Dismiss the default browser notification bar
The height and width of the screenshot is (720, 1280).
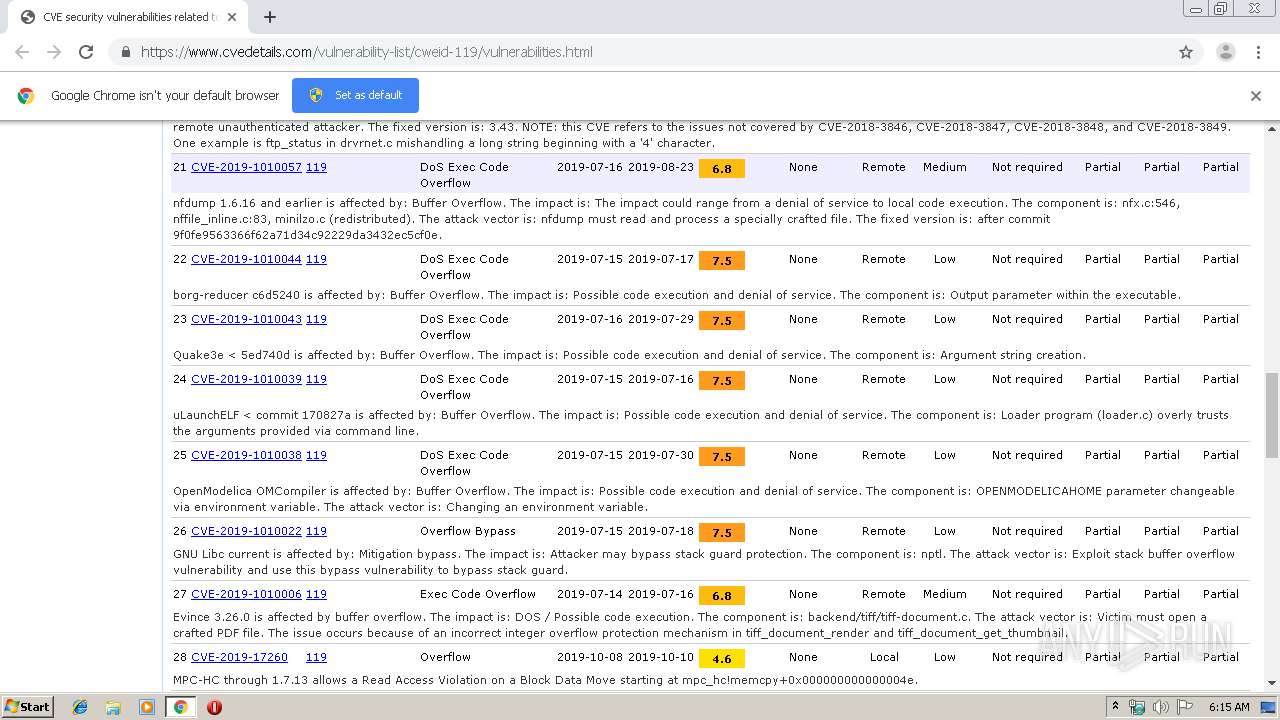(1256, 96)
